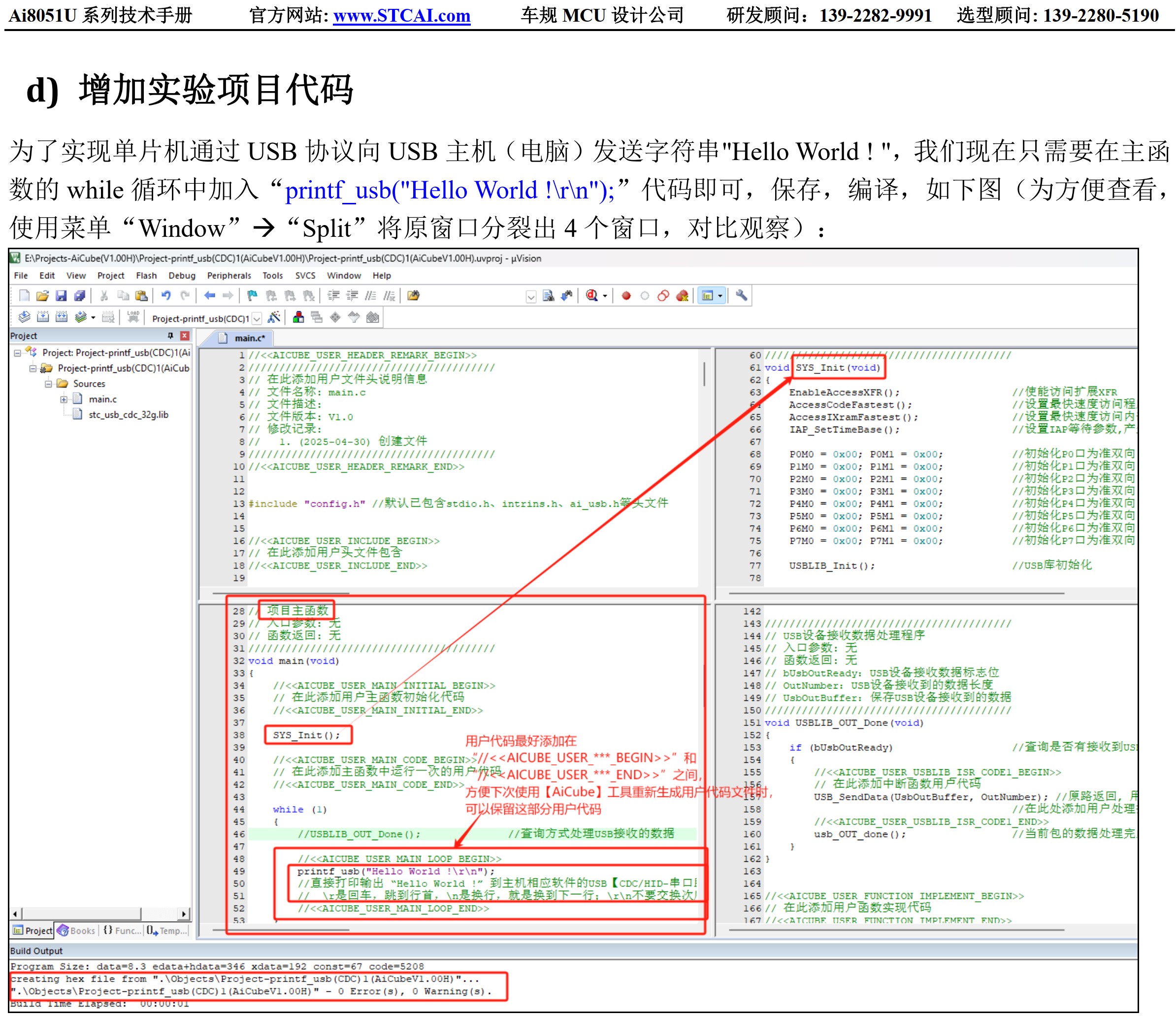
Task: Click the Translate file icon in build toolbar
Action: point(25,317)
